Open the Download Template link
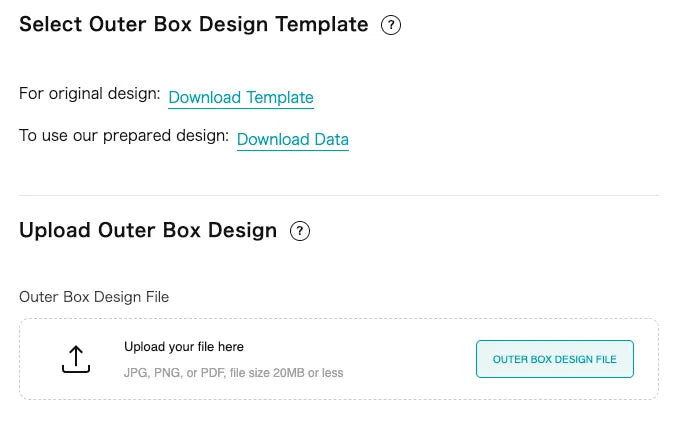 tap(241, 97)
